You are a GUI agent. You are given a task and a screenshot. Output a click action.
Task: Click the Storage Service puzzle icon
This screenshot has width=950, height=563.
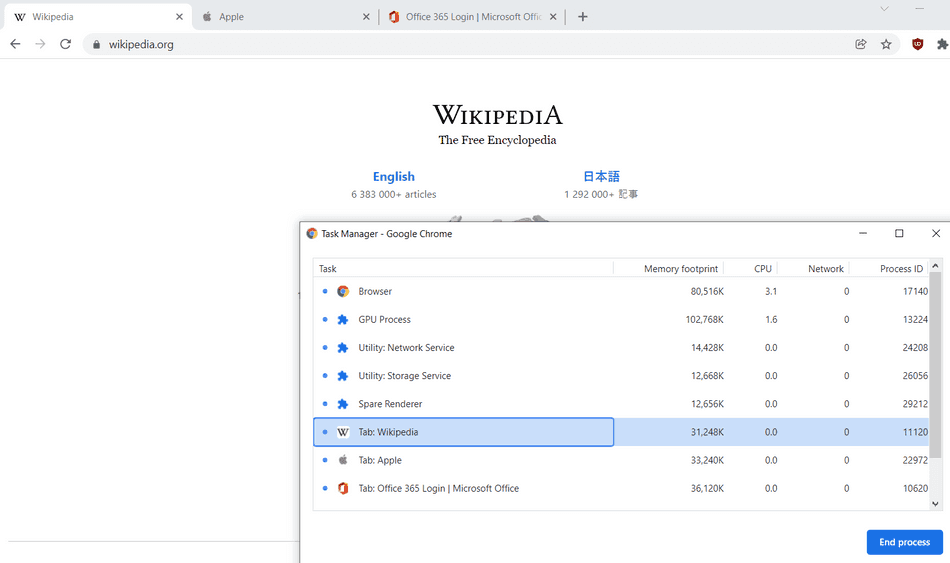point(343,376)
